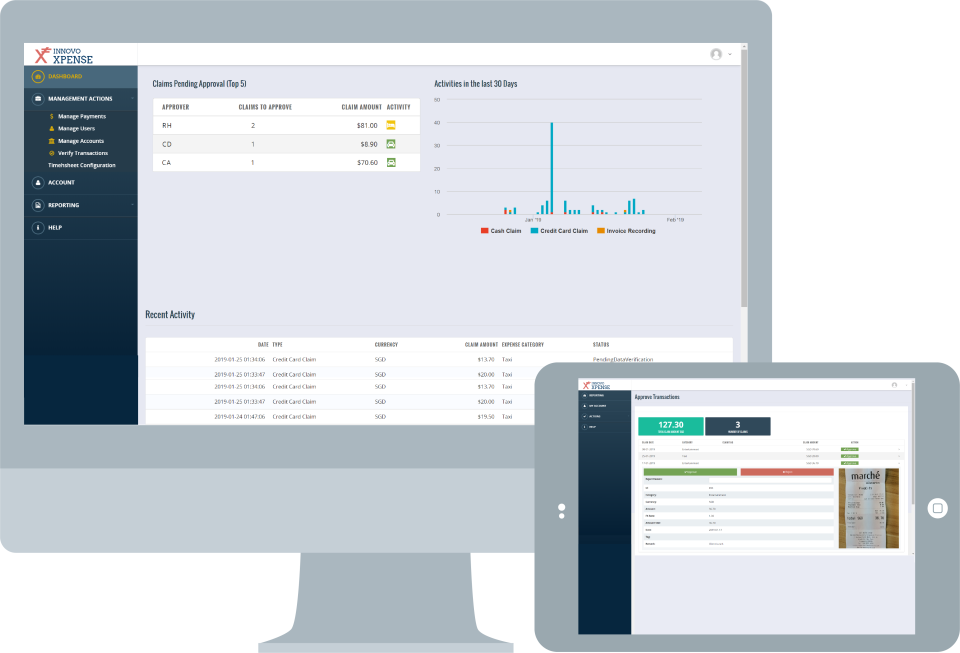Open the dropdown arrow beside the tablet avatar
The image size is (960, 653).
tap(907, 385)
